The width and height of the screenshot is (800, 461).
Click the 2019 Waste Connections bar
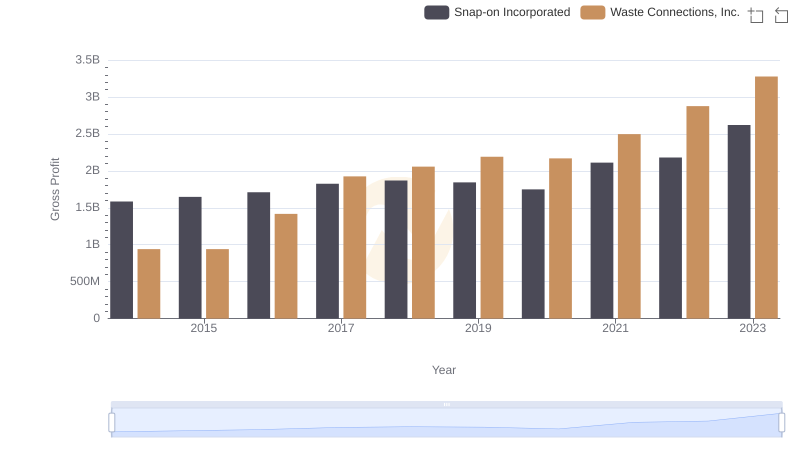492,238
